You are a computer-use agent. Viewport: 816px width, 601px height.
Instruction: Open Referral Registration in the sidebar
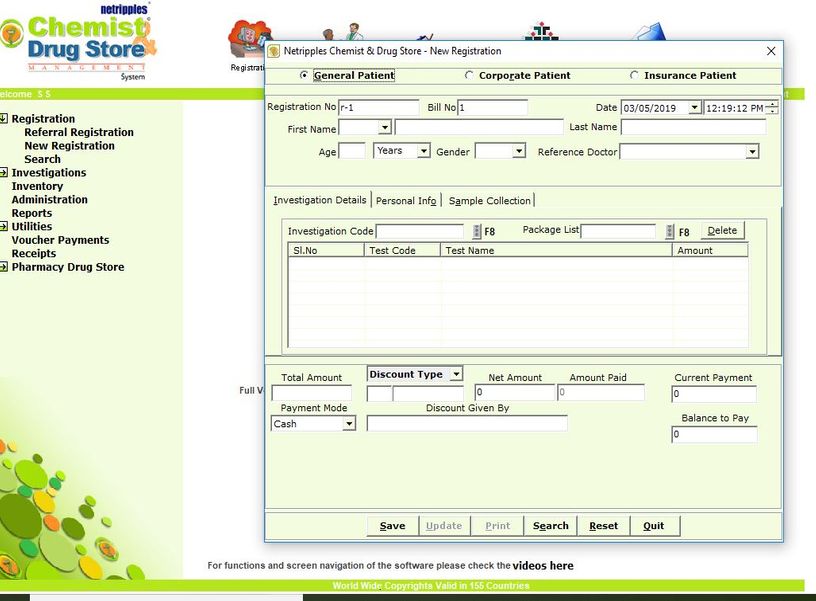(79, 132)
